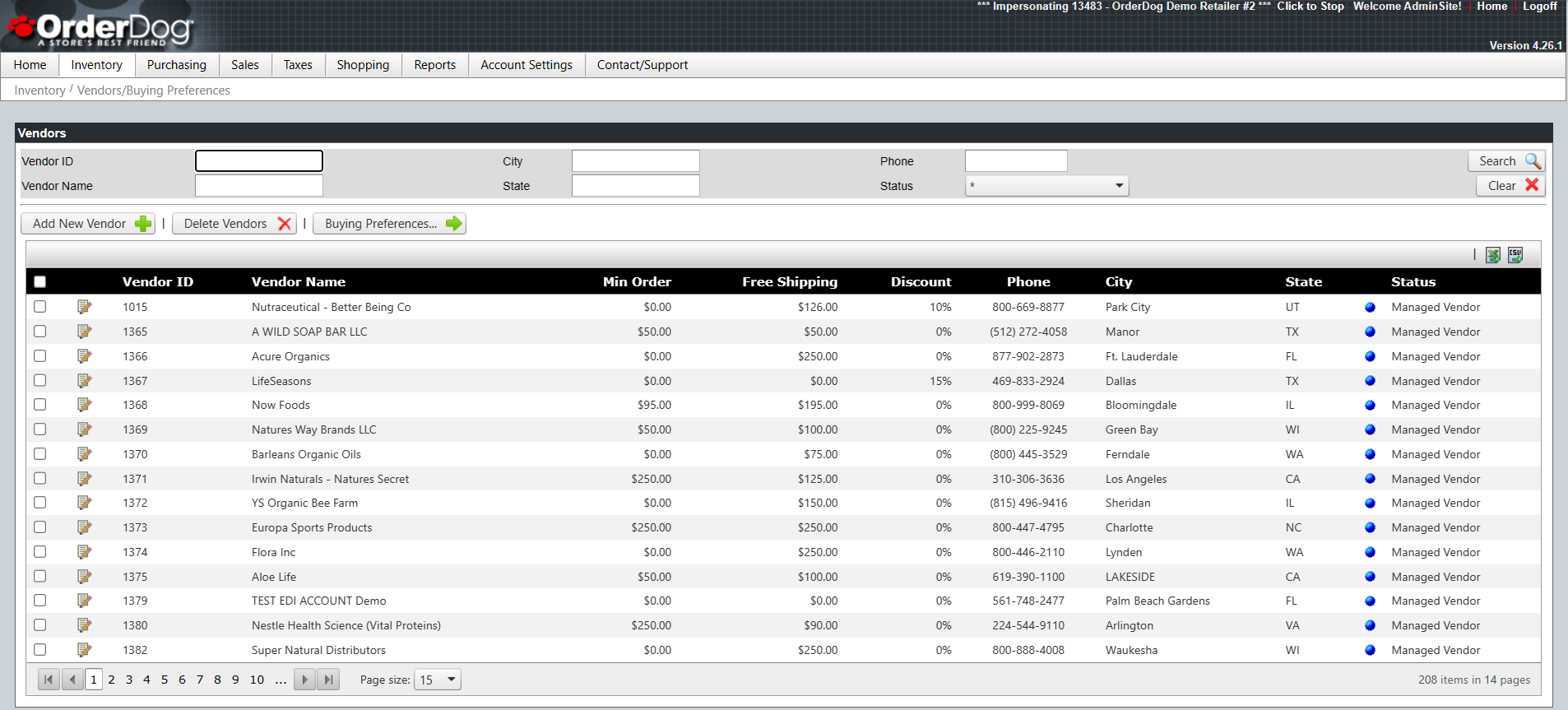Open the Flora Inc edit icon
The image size is (1568, 710).
(84, 552)
